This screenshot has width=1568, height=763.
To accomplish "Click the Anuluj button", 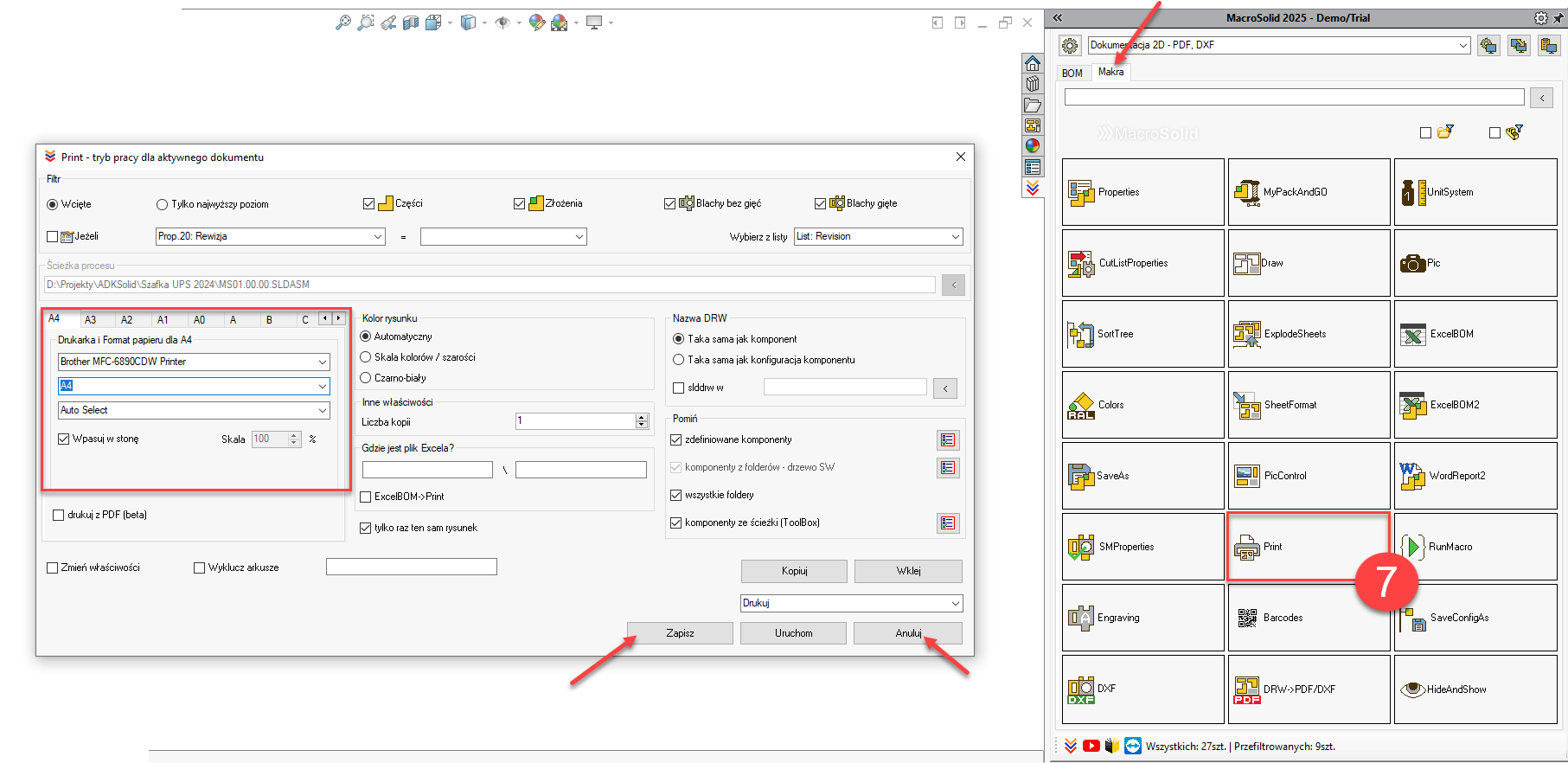I will tap(908, 633).
